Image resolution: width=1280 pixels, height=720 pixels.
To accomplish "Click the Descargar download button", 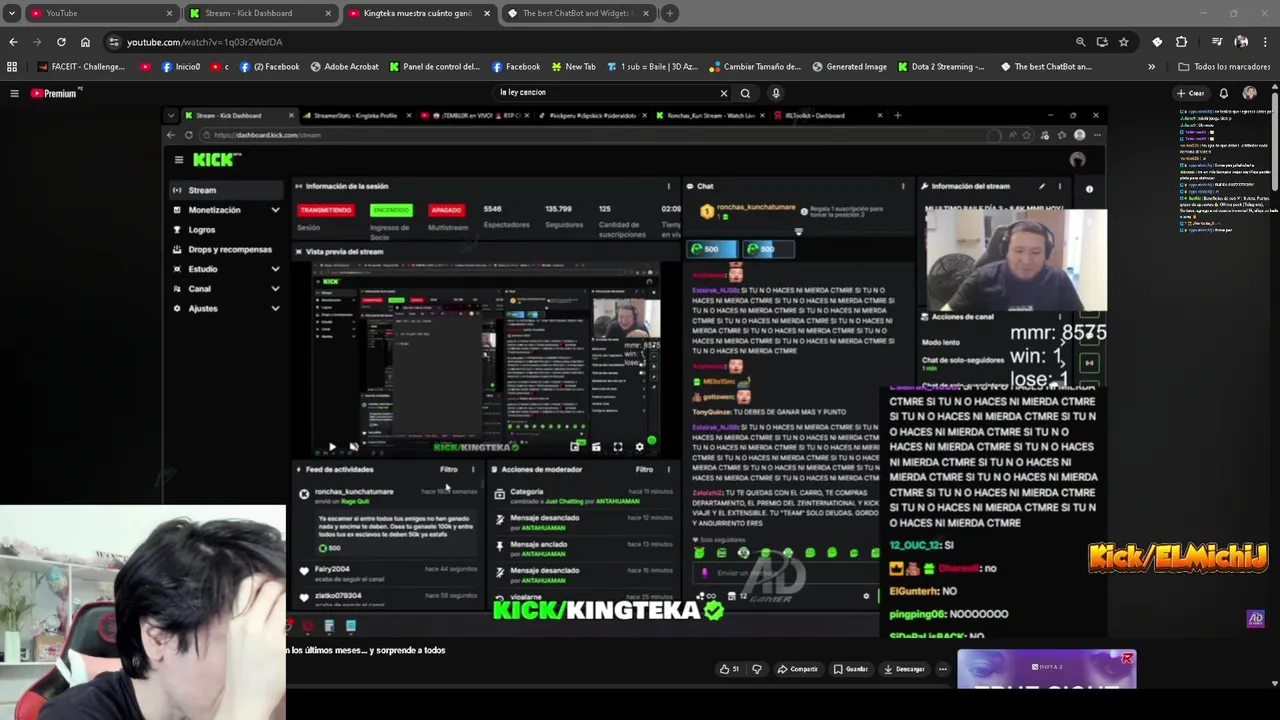I will coord(905,669).
